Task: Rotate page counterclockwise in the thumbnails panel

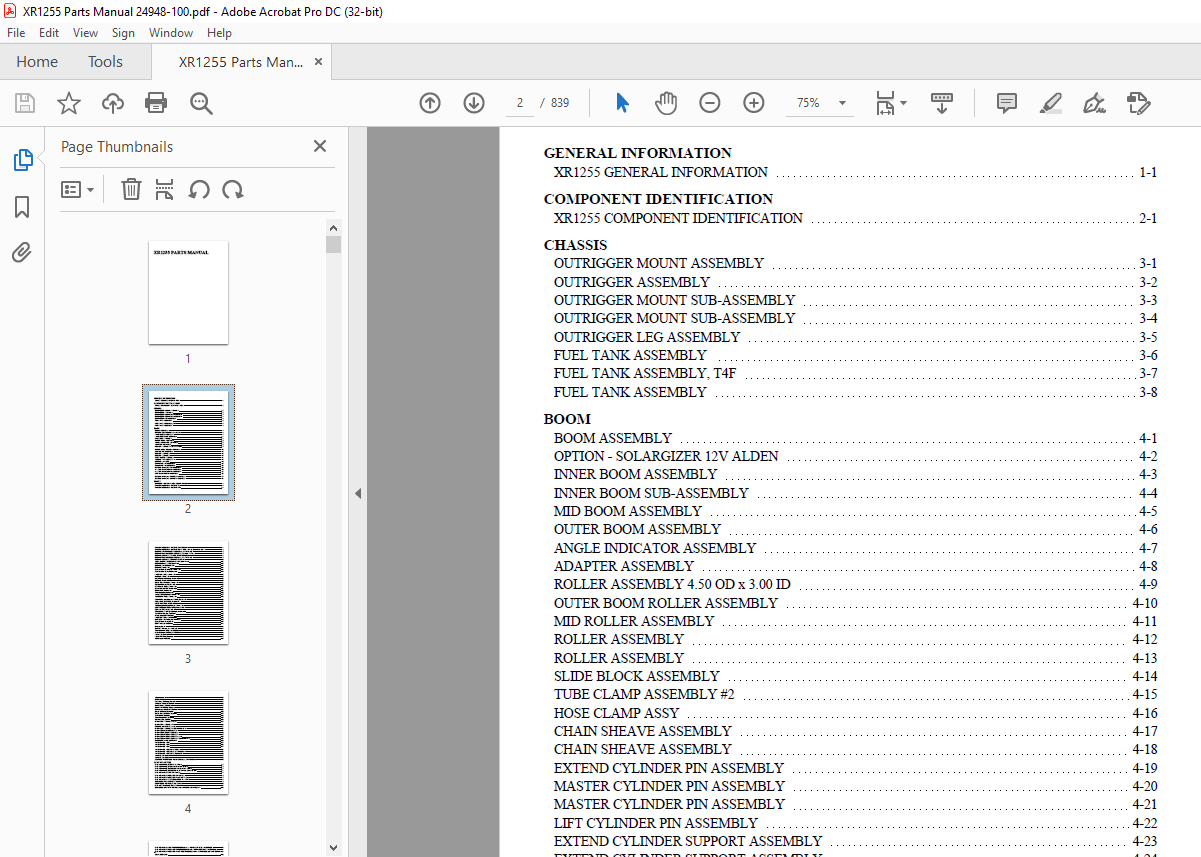Action: pos(199,189)
